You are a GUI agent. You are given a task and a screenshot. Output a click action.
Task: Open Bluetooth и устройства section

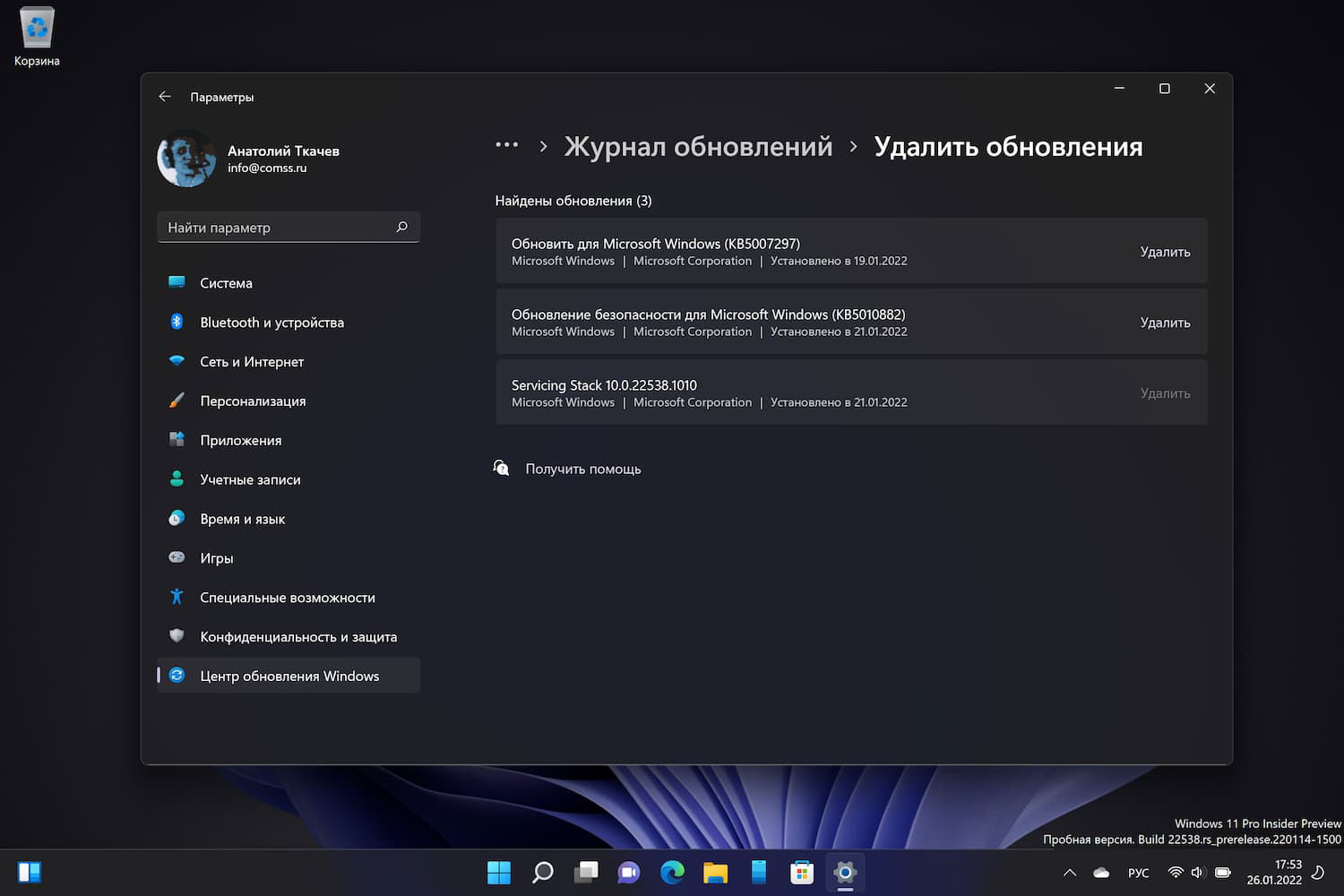pos(289,323)
